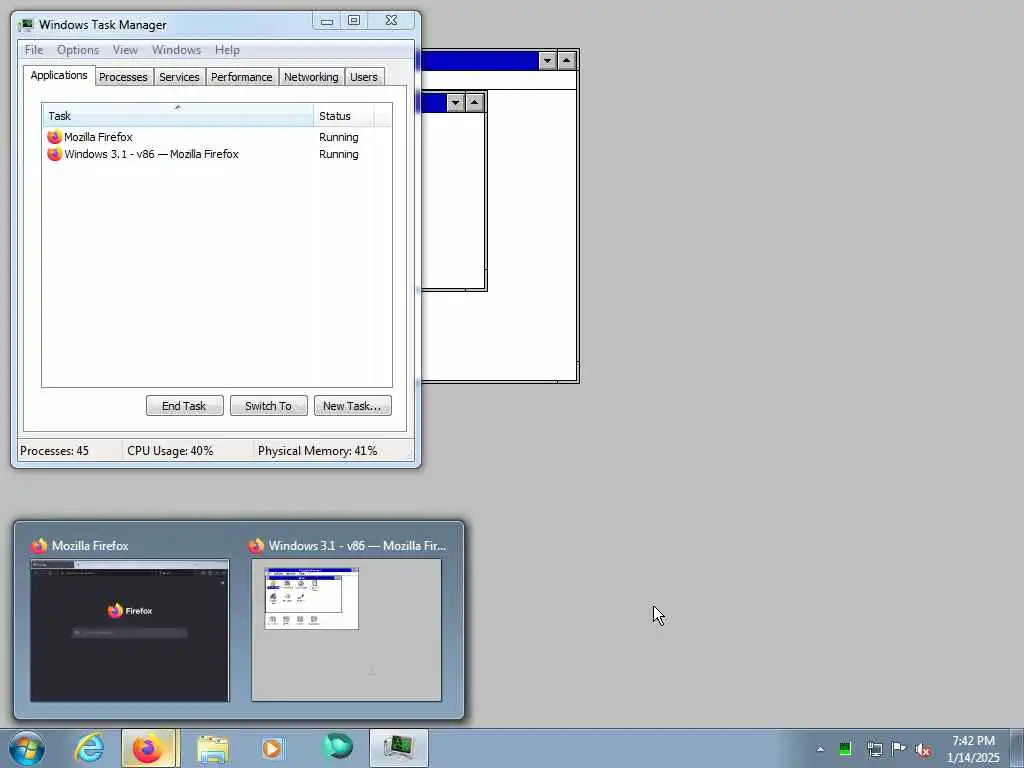Switch to the Performance tab
Viewport: 1024px width, 768px height.
tap(241, 77)
